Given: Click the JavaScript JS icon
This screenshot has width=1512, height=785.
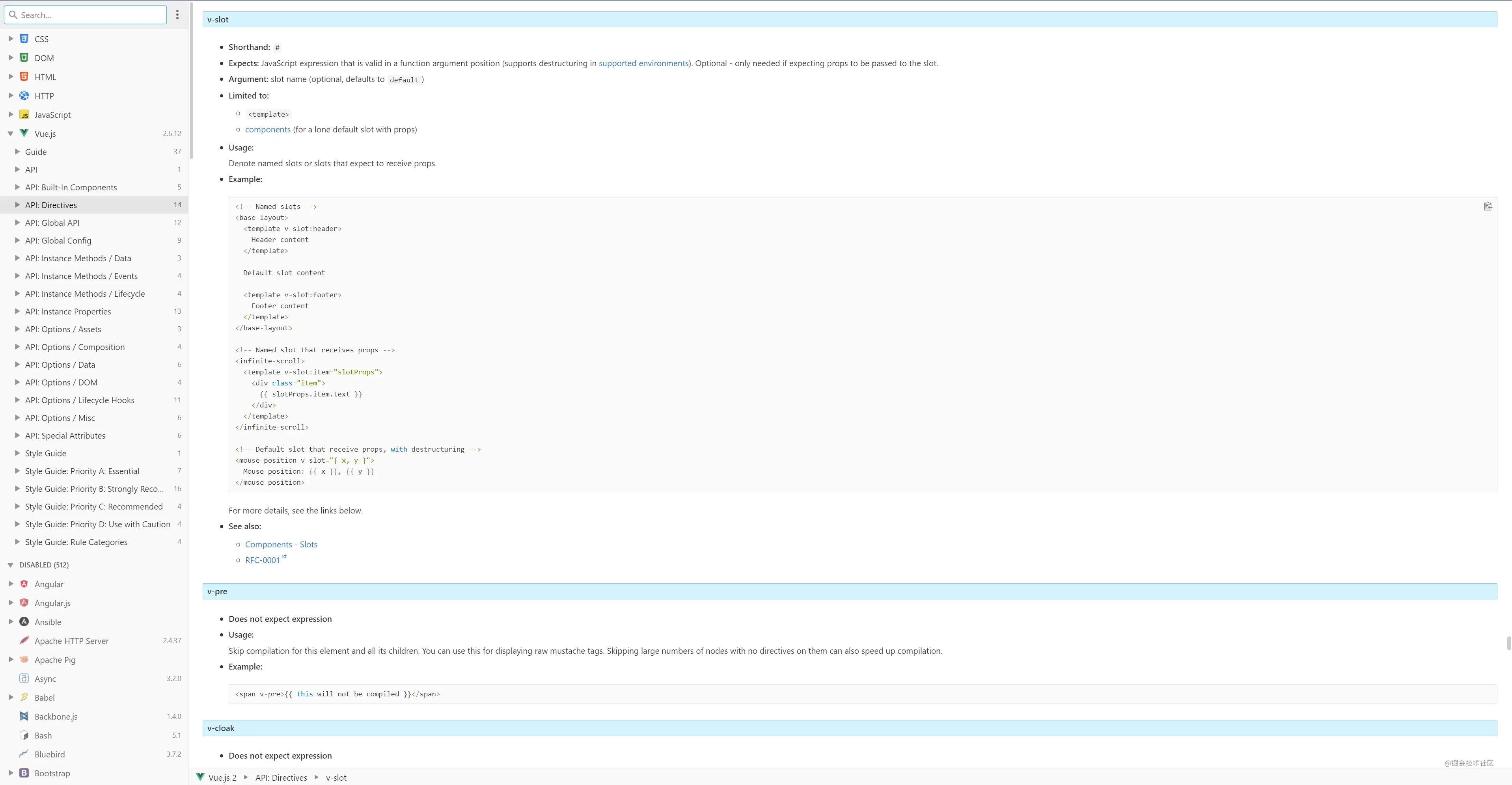Looking at the screenshot, I should click(24, 115).
